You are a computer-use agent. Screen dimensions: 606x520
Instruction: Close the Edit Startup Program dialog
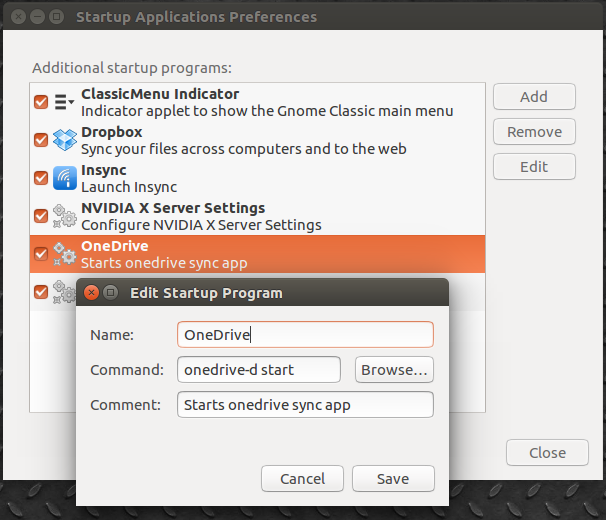point(92,293)
